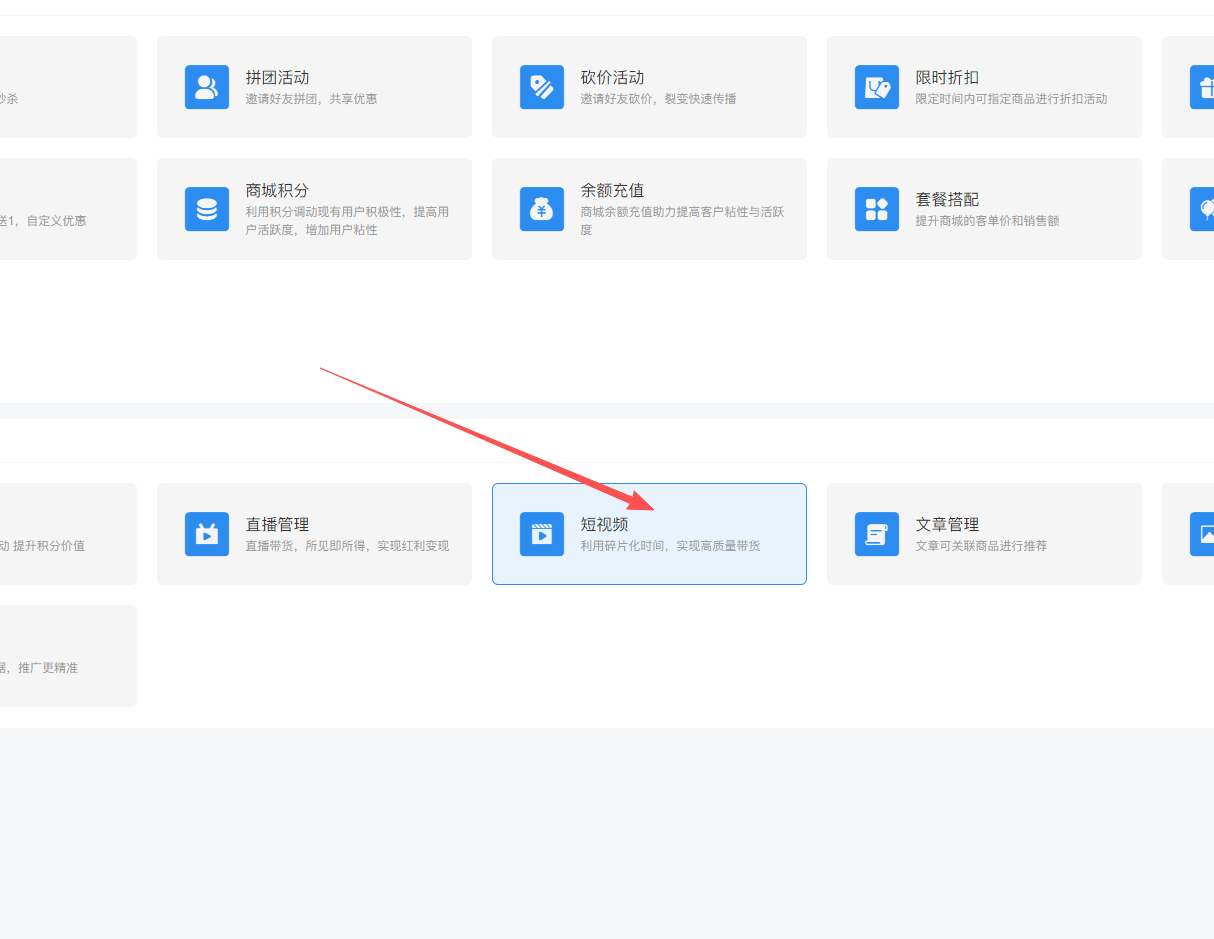
Task: Click the 商城积分 coin stack icon
Action: 206,209
